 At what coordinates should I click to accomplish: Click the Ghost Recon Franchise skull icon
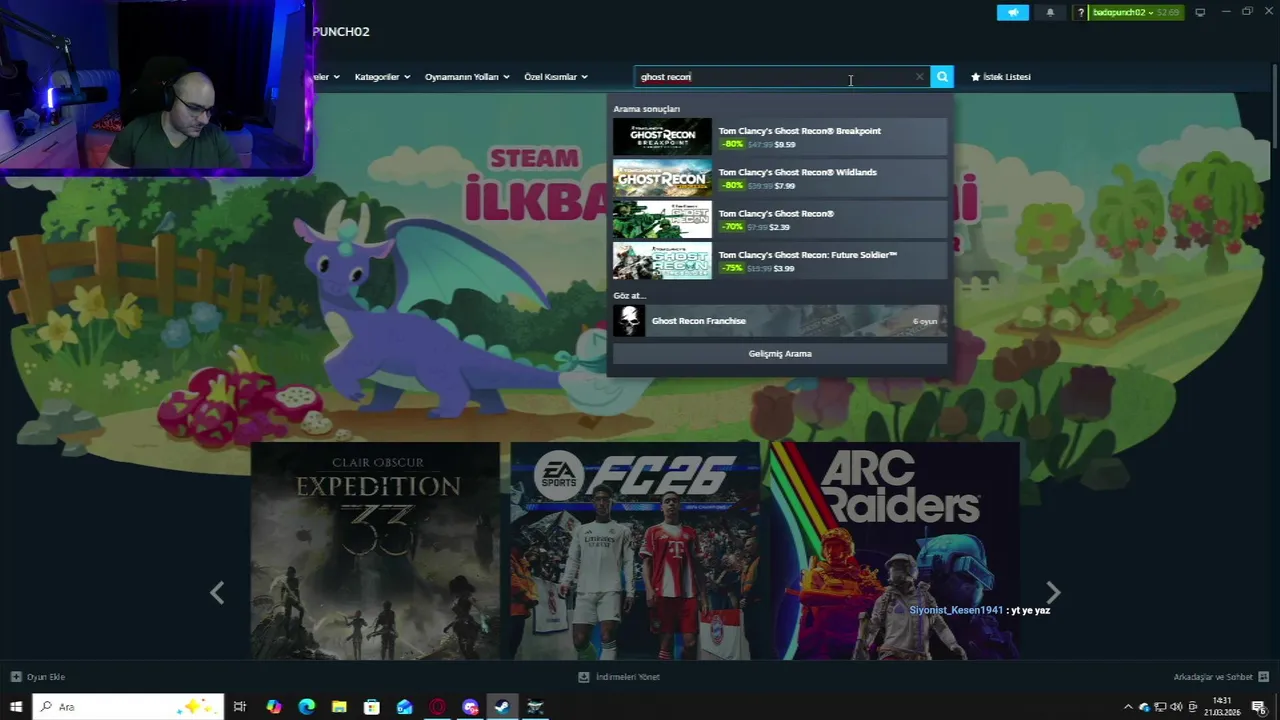629,321
